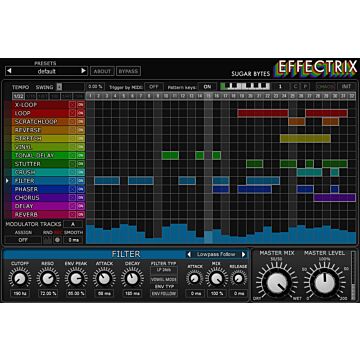This screenshot has width=360, height=360.
Task: Go to the previous preset with the left arrow
Action: [x=9, y=71]
